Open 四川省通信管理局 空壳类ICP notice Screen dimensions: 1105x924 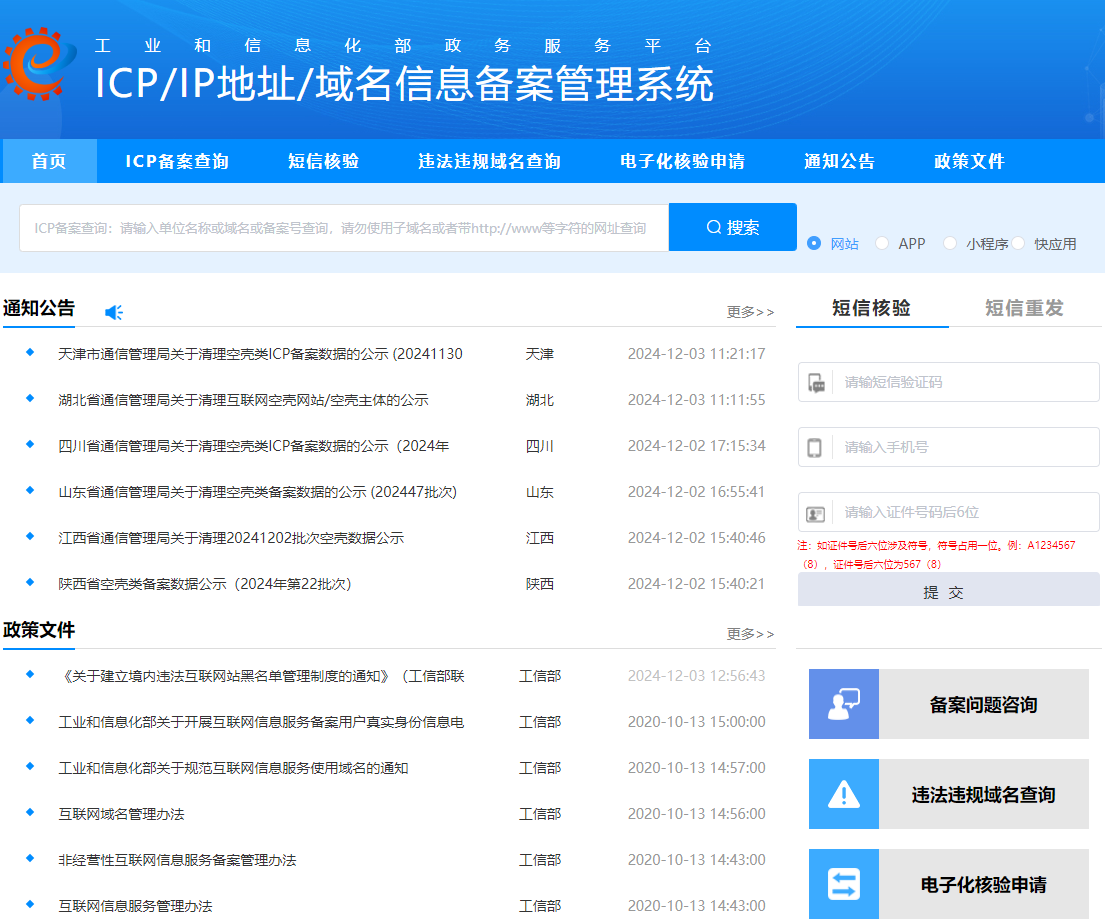(254, 445)
